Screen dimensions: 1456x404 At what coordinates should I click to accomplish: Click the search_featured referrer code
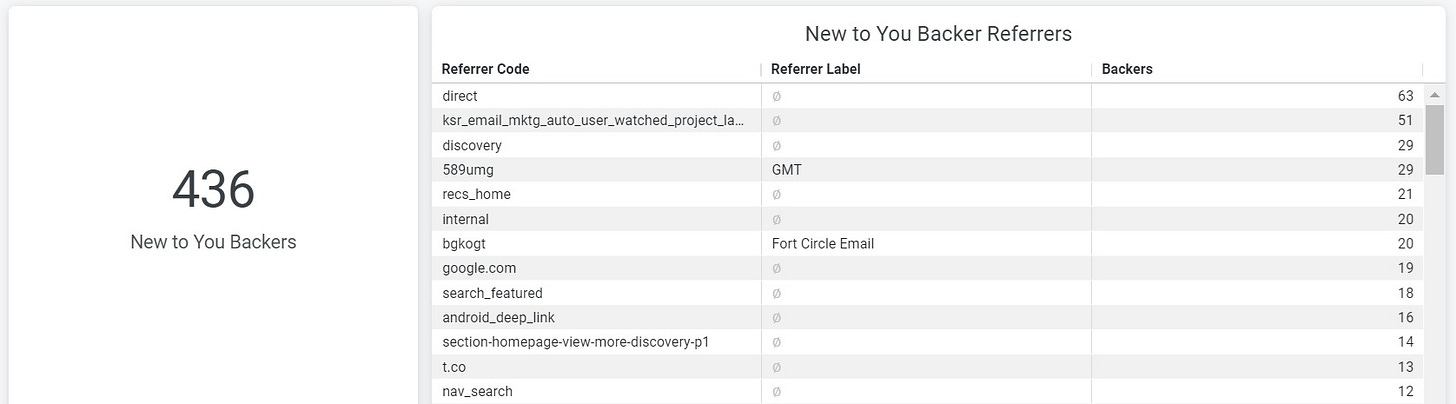[493, 293]
